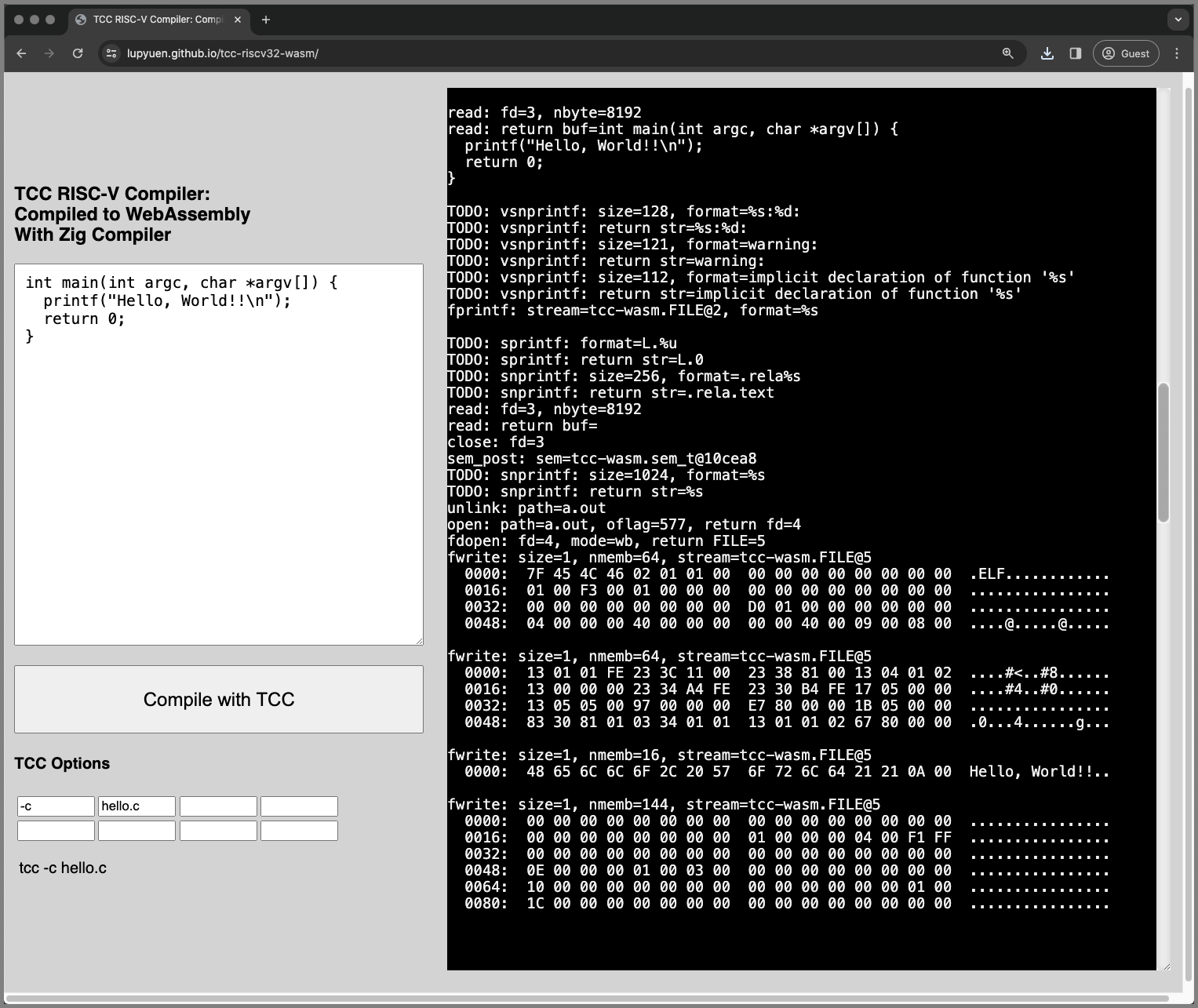Image resolution: width=1198 pixels, height=1008 pixels.
Task: Toggle the side panel icon
Action: (x=1076, y=53)
